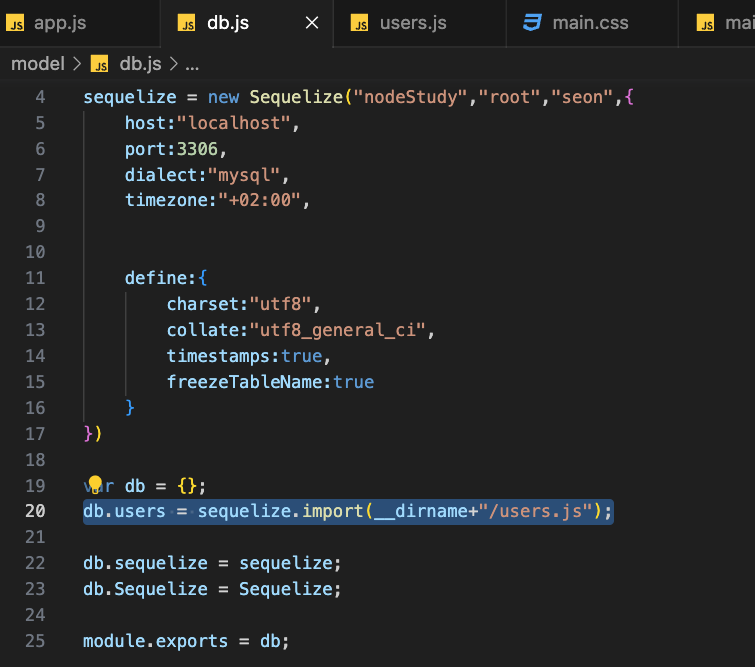Click the closing brace on line 16
The image size is (755, 667).
click(x=130, y=408)
